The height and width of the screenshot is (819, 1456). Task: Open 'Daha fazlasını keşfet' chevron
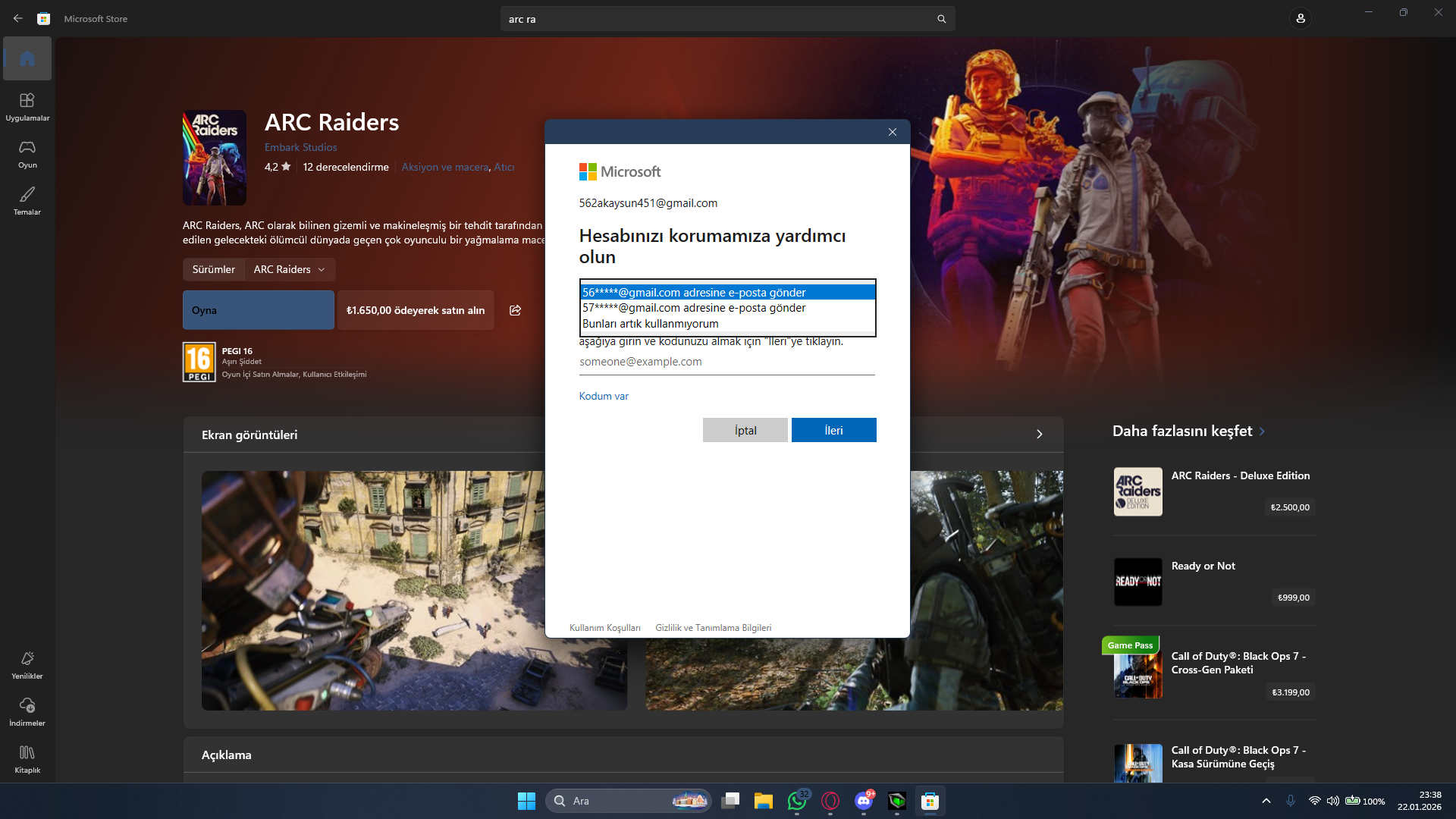click(1262, 431)
